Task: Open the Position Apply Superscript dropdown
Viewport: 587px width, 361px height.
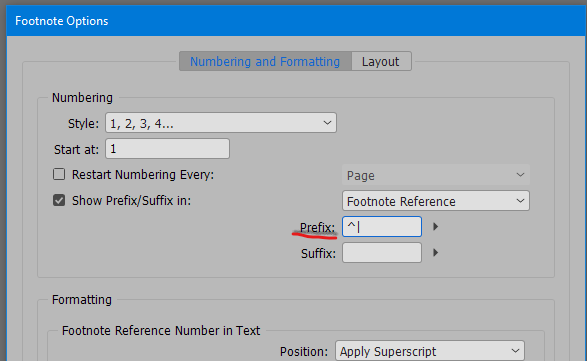Action: coord(430,351)
